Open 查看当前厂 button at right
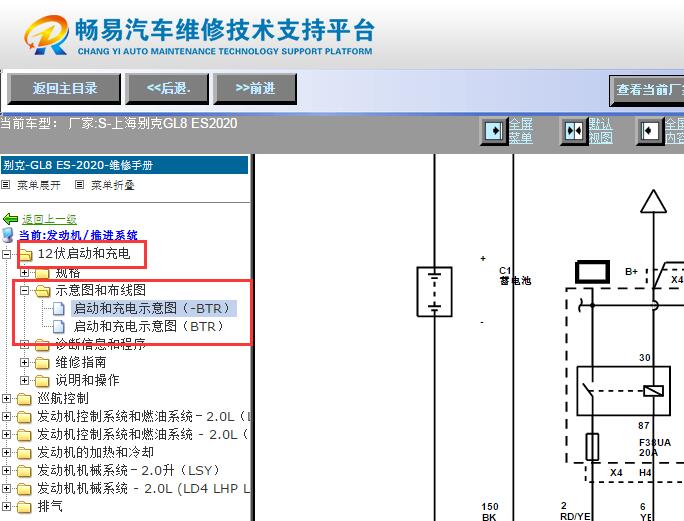This screenshot has height=521, width=684. 647,90
